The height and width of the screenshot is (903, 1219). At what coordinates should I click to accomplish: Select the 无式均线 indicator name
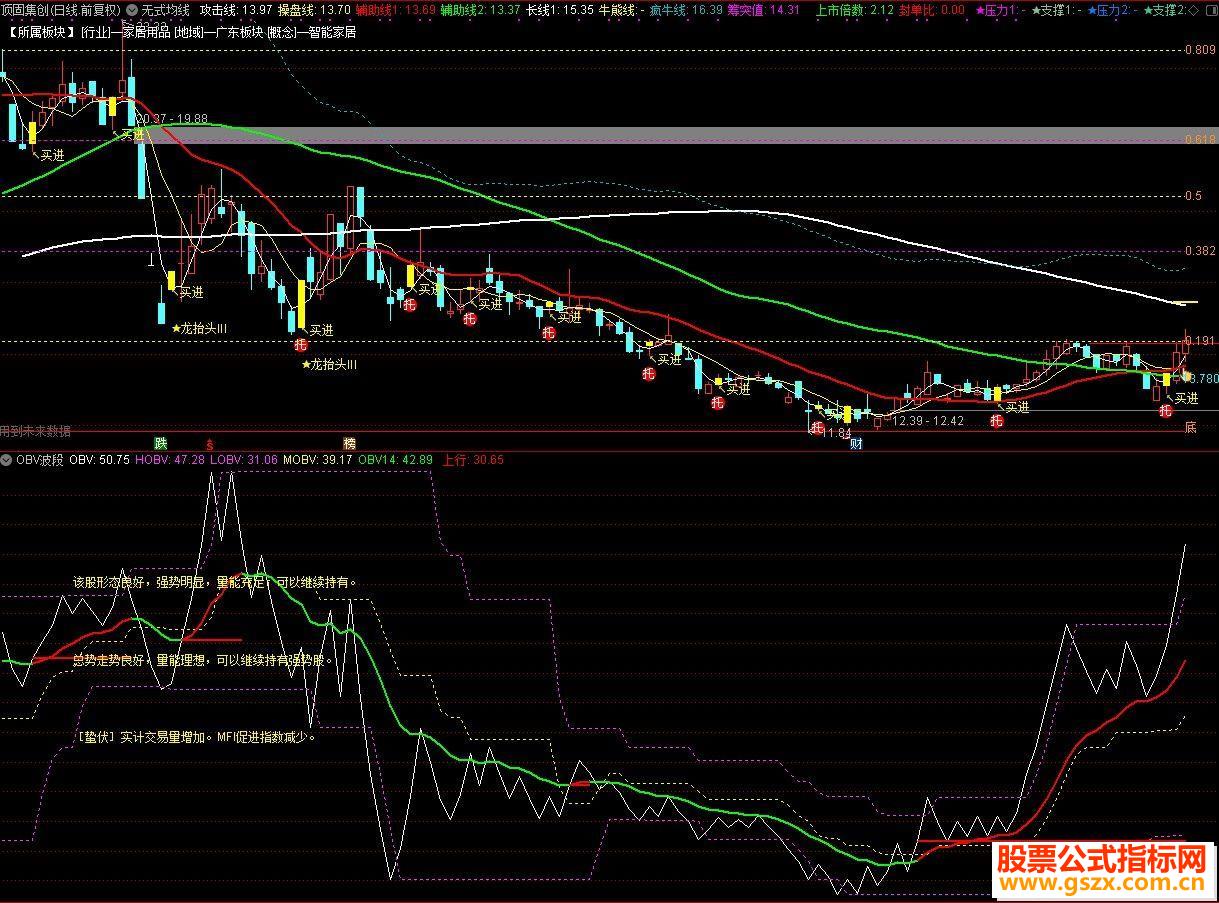tap(166, 10)
